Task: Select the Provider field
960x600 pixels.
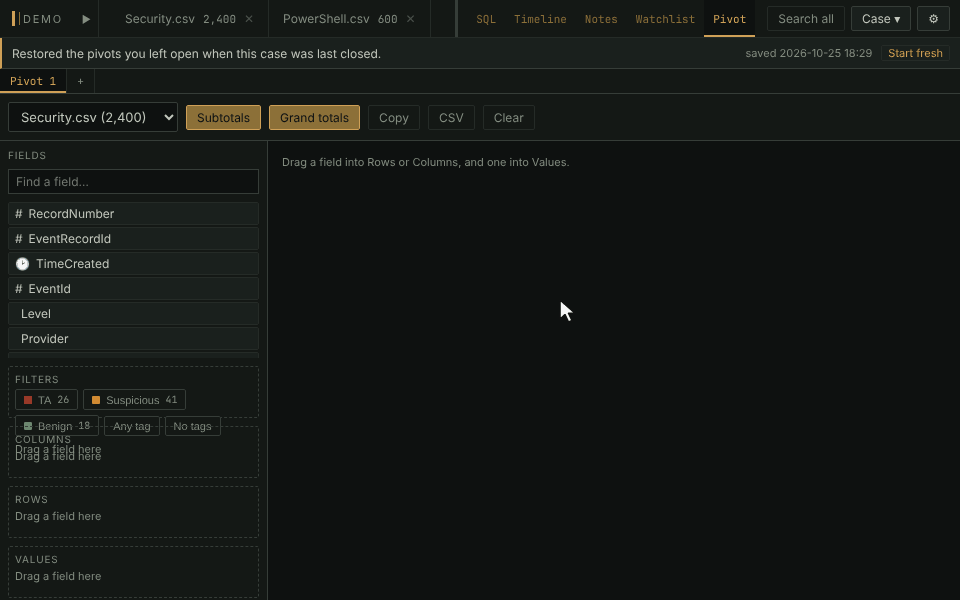Action: click(133, 339)
